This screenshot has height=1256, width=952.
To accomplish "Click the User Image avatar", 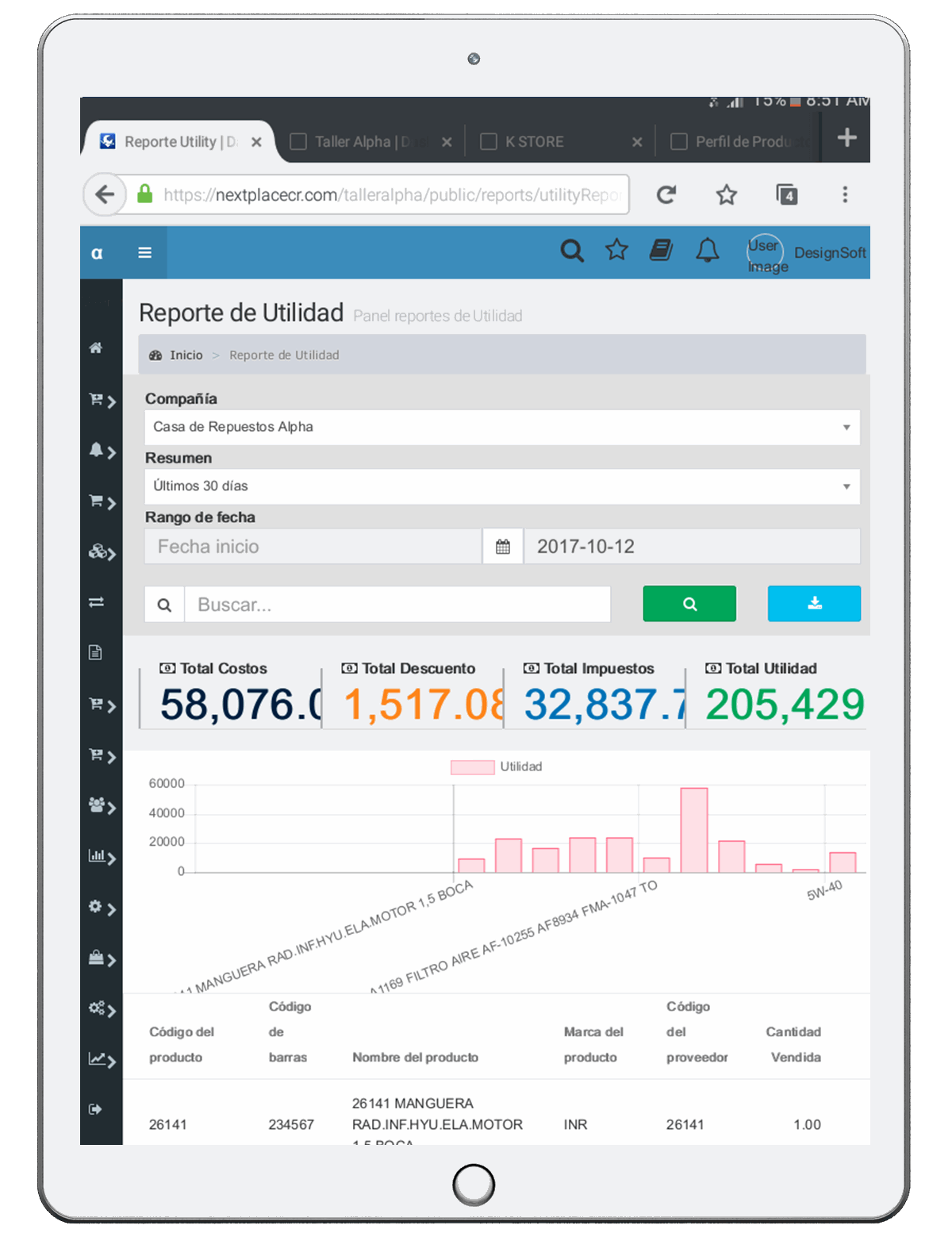I will pyautogui.click(x=765, y=254).
